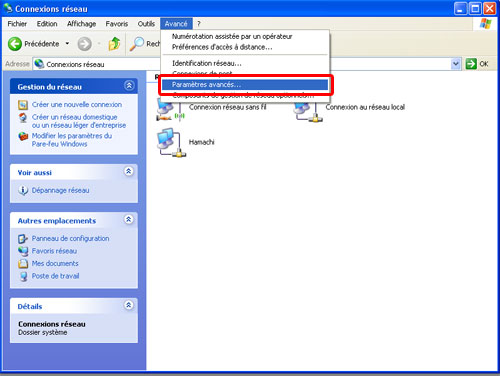Click the Panneau de configuration icon

pos(23,239)
